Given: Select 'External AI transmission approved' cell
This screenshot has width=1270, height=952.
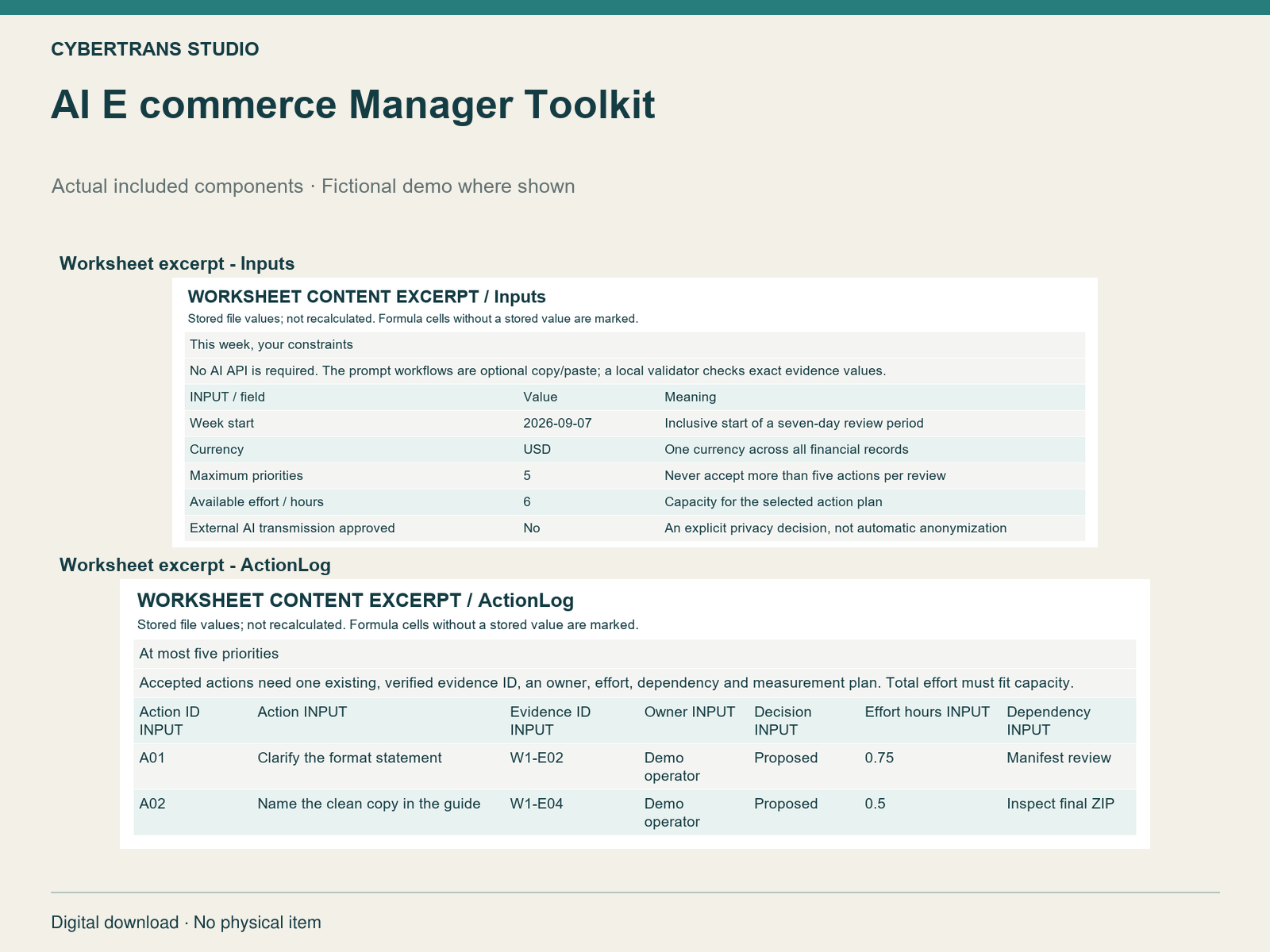Looking at the screenshot, I should tap(292, 528).
